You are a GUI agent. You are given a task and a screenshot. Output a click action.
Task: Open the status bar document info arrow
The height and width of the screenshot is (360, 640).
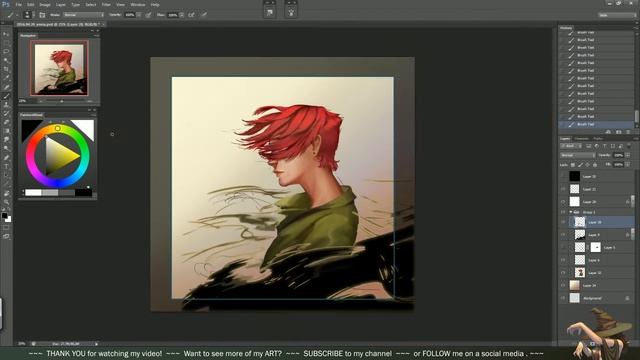[96, 344]
